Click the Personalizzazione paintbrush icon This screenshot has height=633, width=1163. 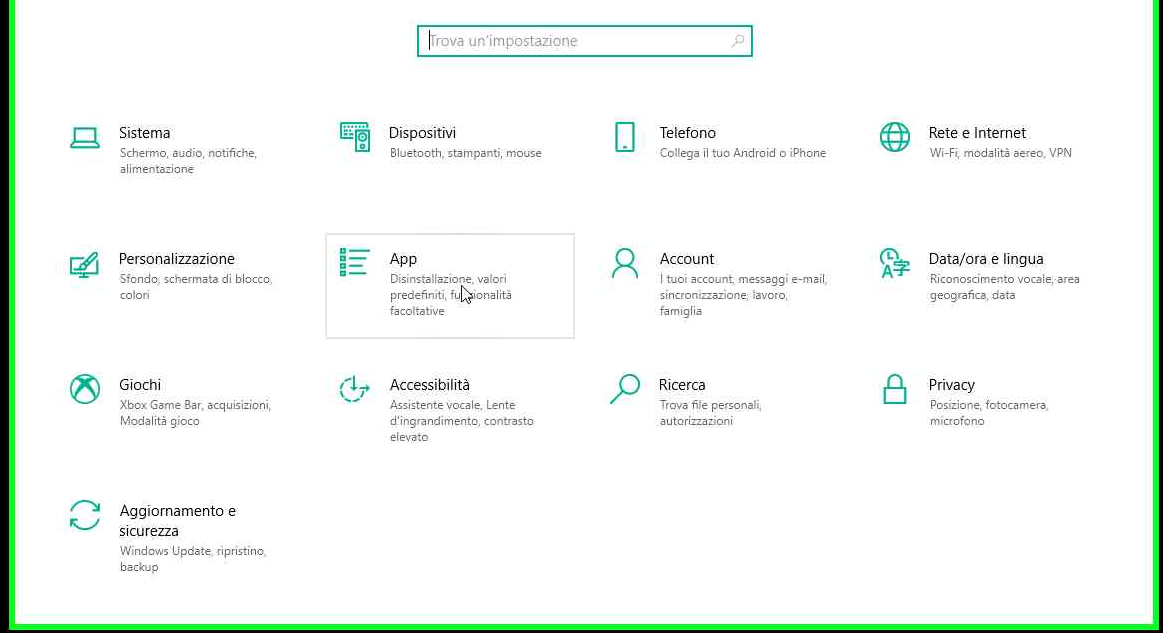(x=85, y=264)
